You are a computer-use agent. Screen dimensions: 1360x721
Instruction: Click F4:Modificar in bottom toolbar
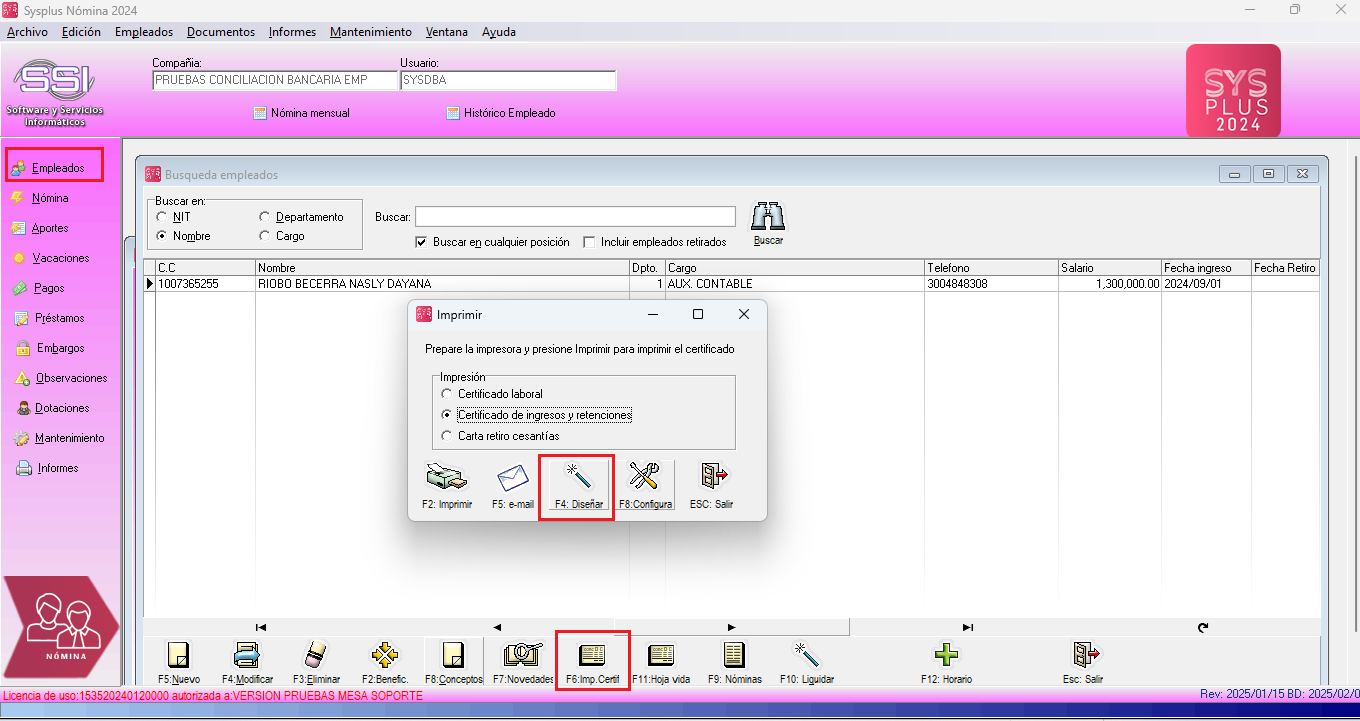247,662
